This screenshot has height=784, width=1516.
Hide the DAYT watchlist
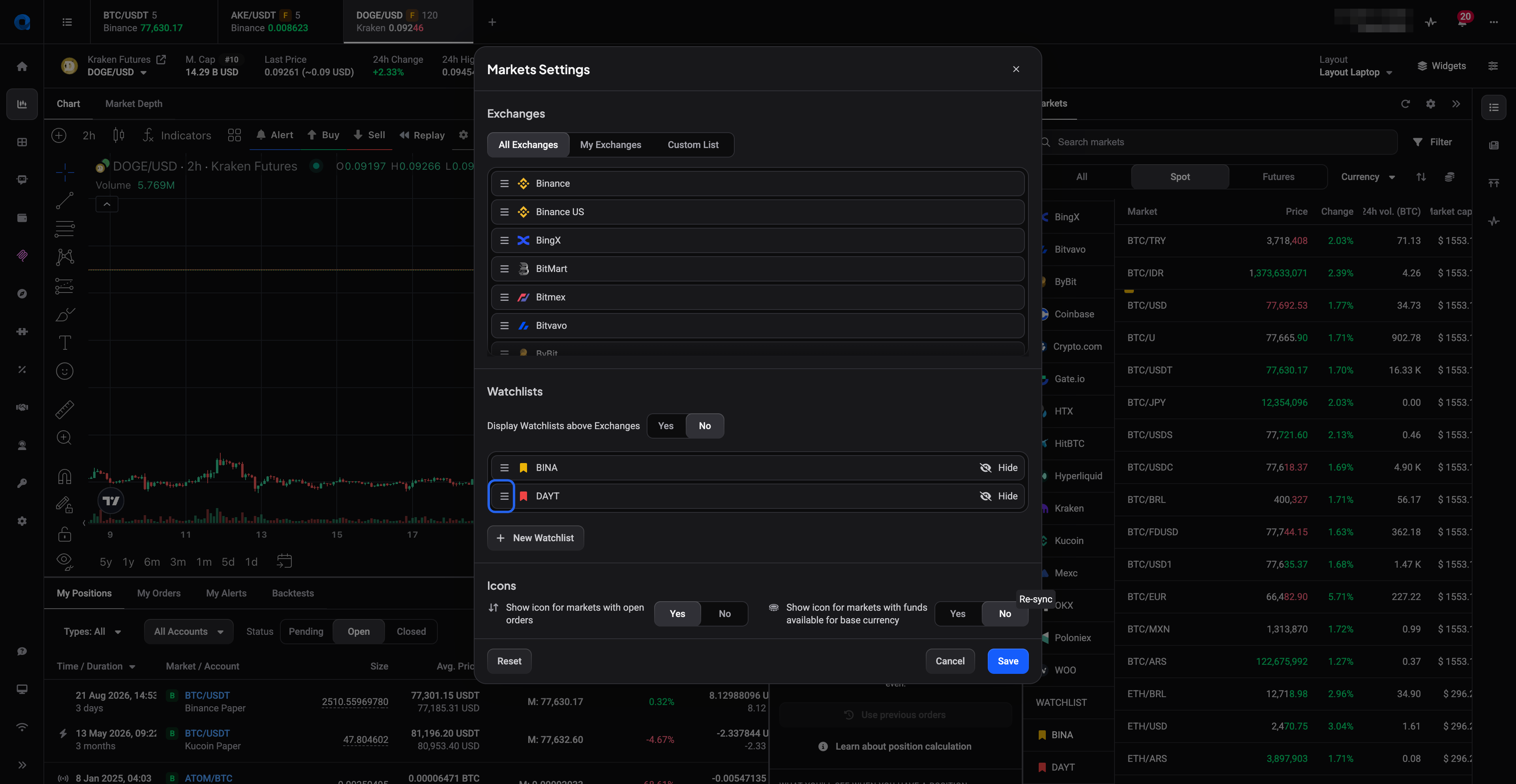point(999,496)
